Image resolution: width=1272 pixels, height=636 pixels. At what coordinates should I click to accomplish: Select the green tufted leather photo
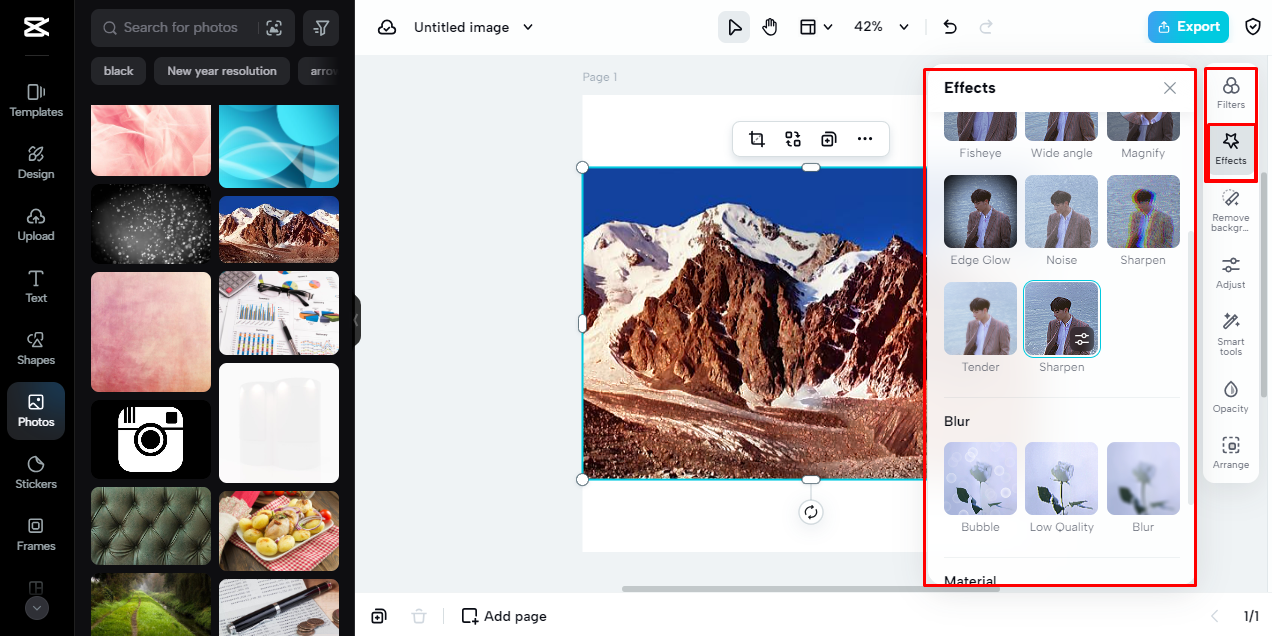point(151,526)
